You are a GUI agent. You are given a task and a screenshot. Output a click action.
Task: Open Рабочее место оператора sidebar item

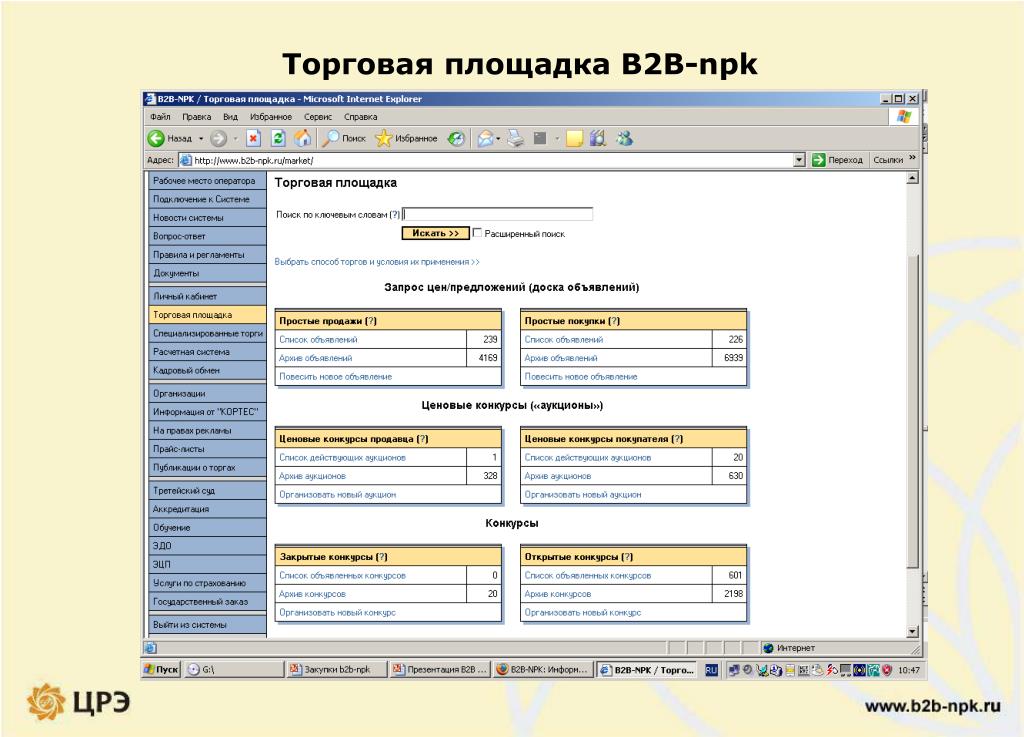click(x=207, y=181)
